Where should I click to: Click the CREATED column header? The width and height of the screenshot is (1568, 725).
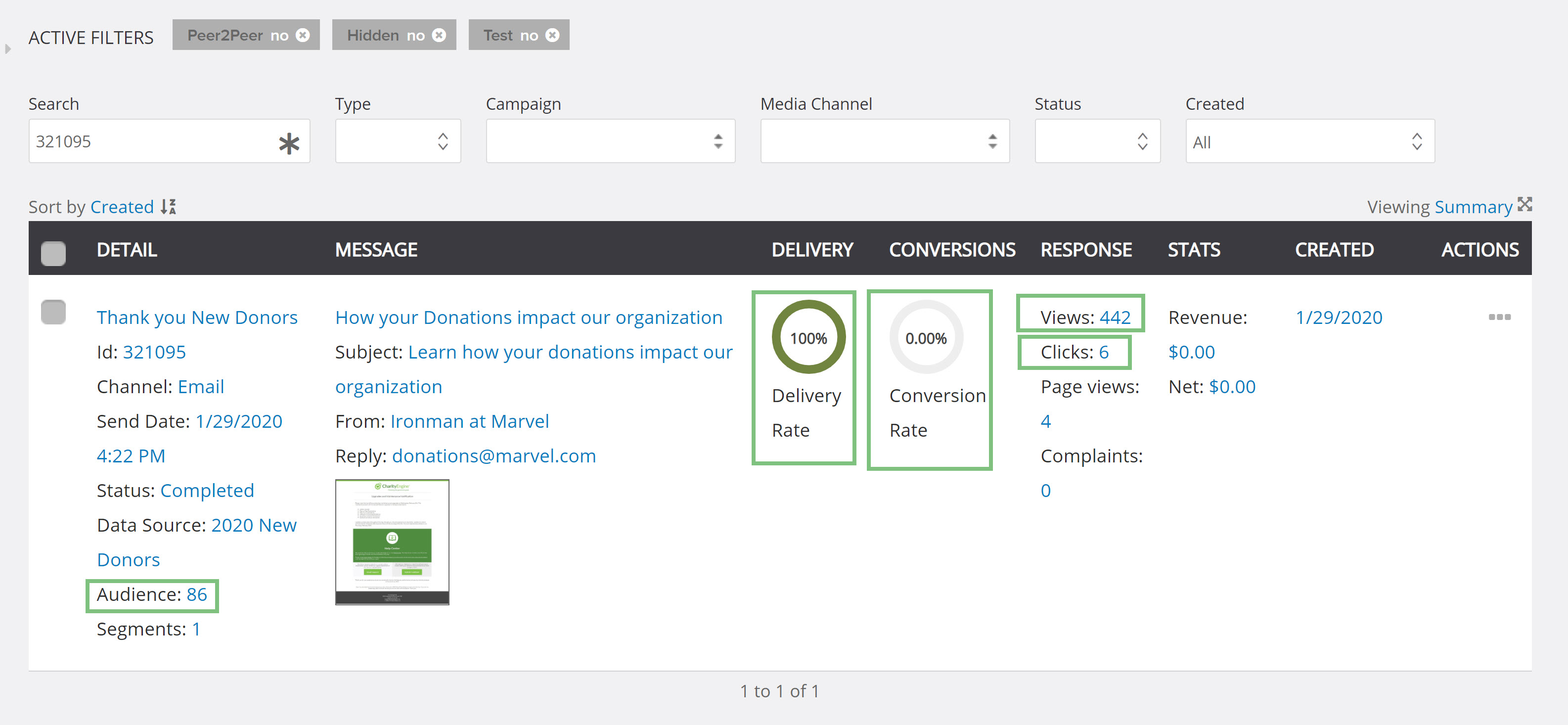[x=1334, y=250]
